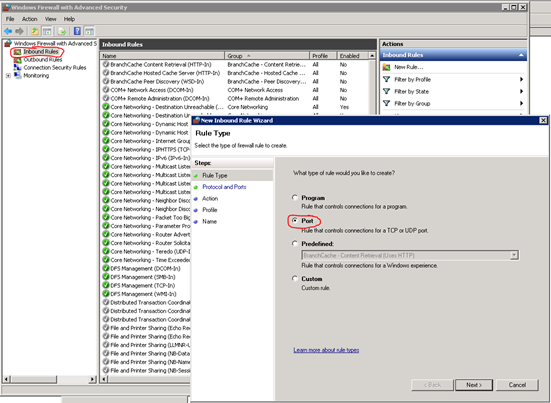Select Connection Security Rules in the tree
Viewport: 551px width, 403px height.
[55, 67]
